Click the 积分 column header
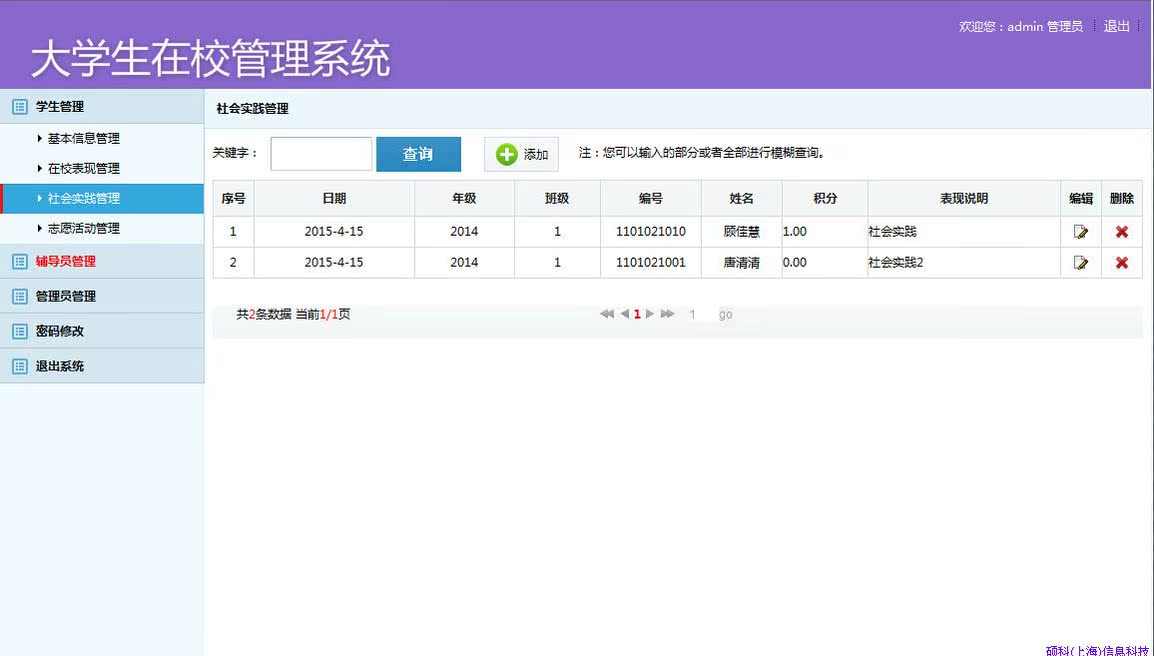Screen dimensions: 1154x656 tap(825, 199)
